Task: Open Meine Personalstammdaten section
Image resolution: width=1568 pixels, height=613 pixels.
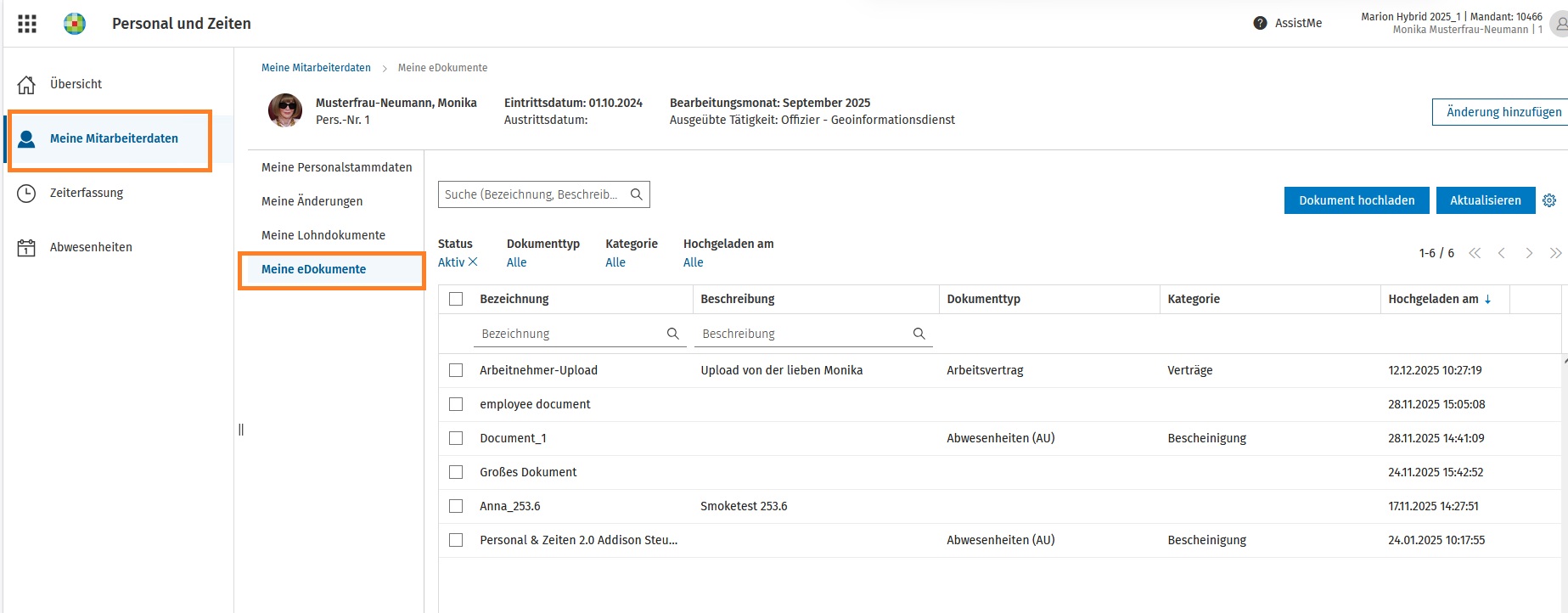Action: (x=337, y=167)
